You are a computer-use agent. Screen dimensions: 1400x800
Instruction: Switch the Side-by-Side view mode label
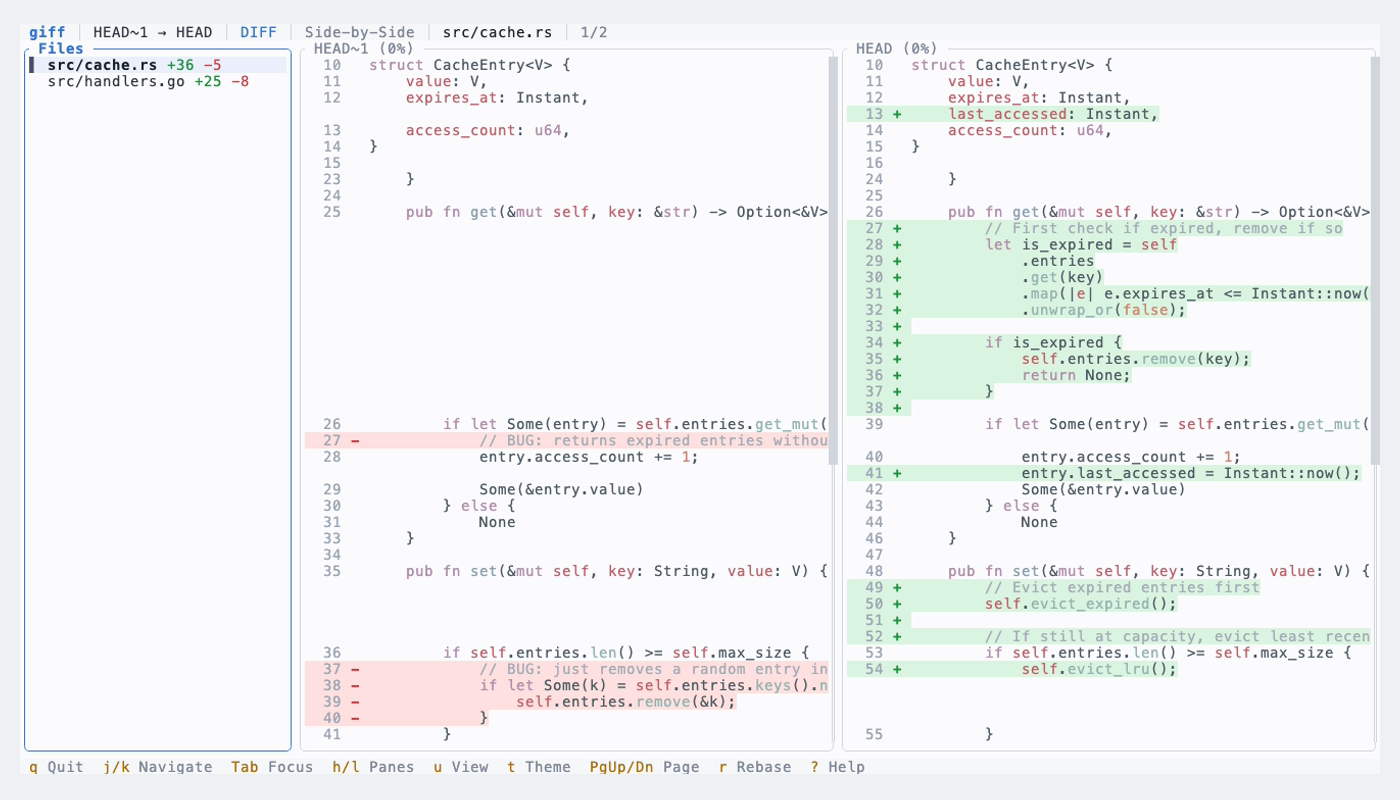click(x=359, y=32)
